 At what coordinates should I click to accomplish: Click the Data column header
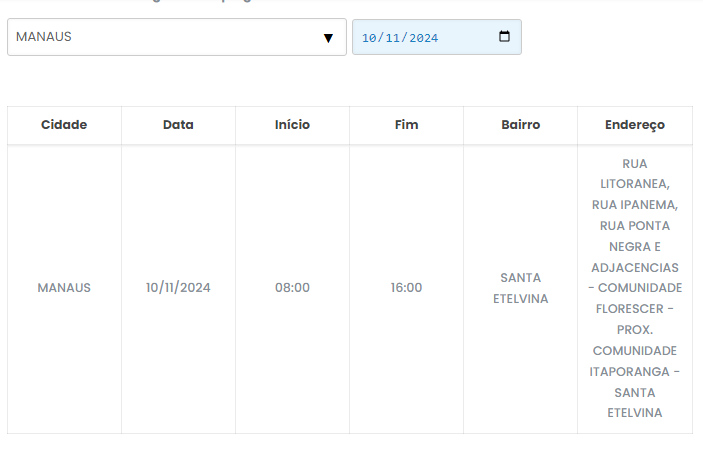coord(178,125)
